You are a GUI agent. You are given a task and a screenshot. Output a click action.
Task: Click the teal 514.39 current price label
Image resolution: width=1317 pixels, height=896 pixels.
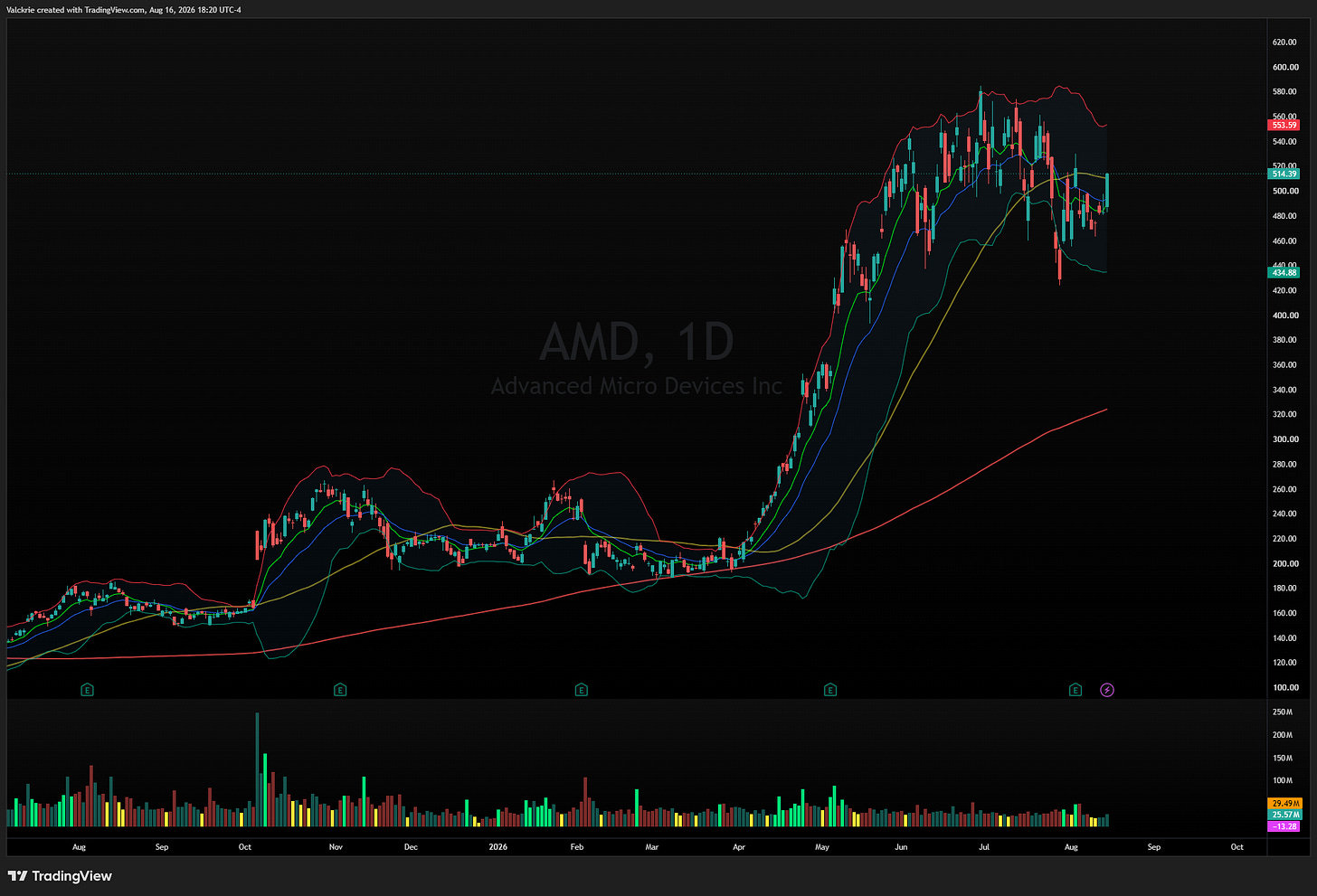coord(1284,174)
